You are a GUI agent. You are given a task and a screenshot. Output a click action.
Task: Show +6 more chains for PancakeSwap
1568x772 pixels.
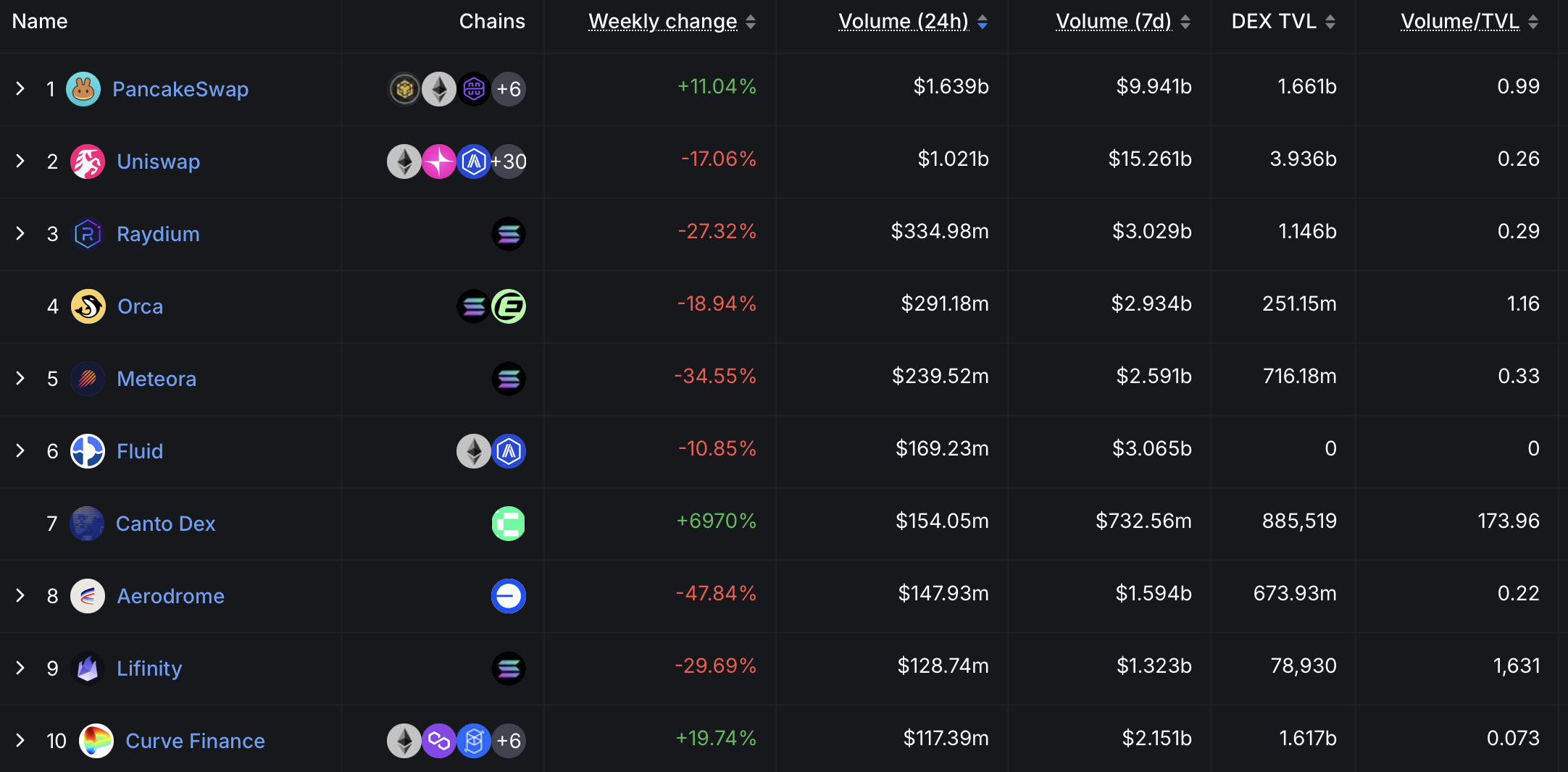[x=509, y=89]
